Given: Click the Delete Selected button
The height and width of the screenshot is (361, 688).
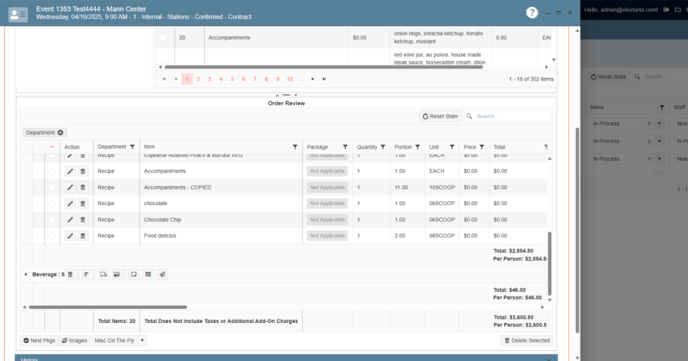Looking at the screenshot, I should (527, 340).
